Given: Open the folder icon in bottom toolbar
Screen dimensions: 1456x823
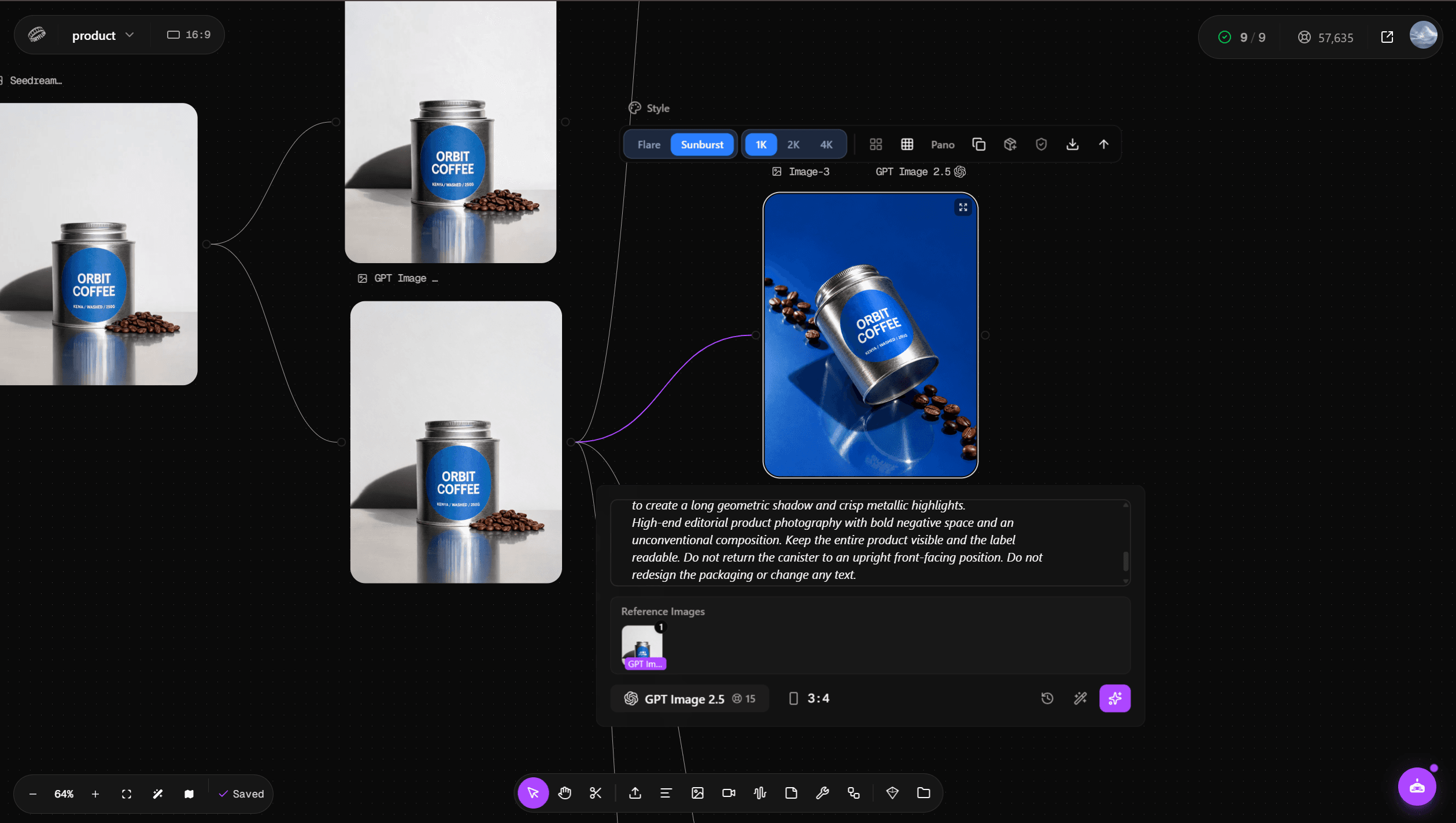Looking at the screenshot, I should pos(923,793).
